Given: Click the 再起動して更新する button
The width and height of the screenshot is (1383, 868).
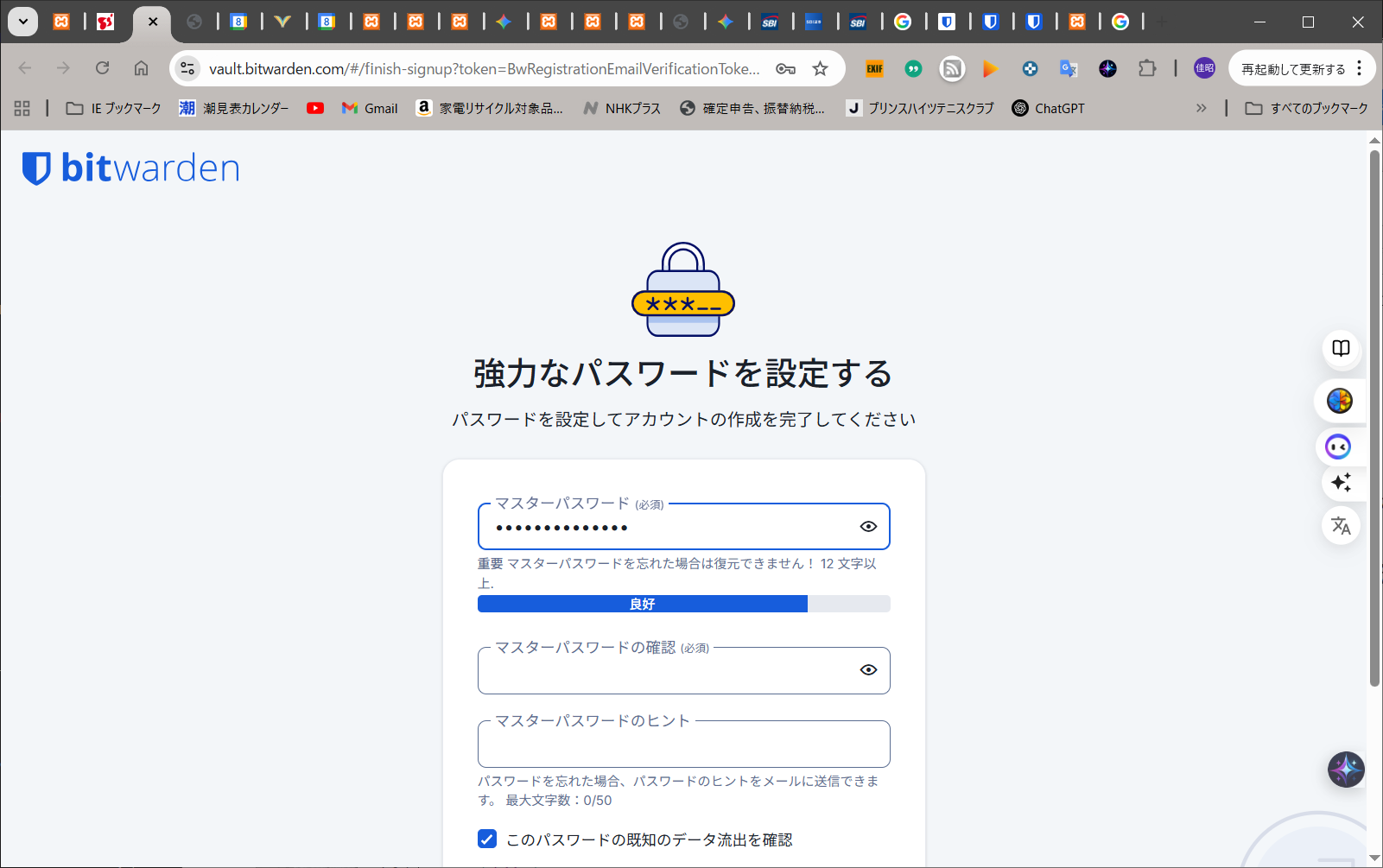Looking at the screenshot, I should point(1292,69).
